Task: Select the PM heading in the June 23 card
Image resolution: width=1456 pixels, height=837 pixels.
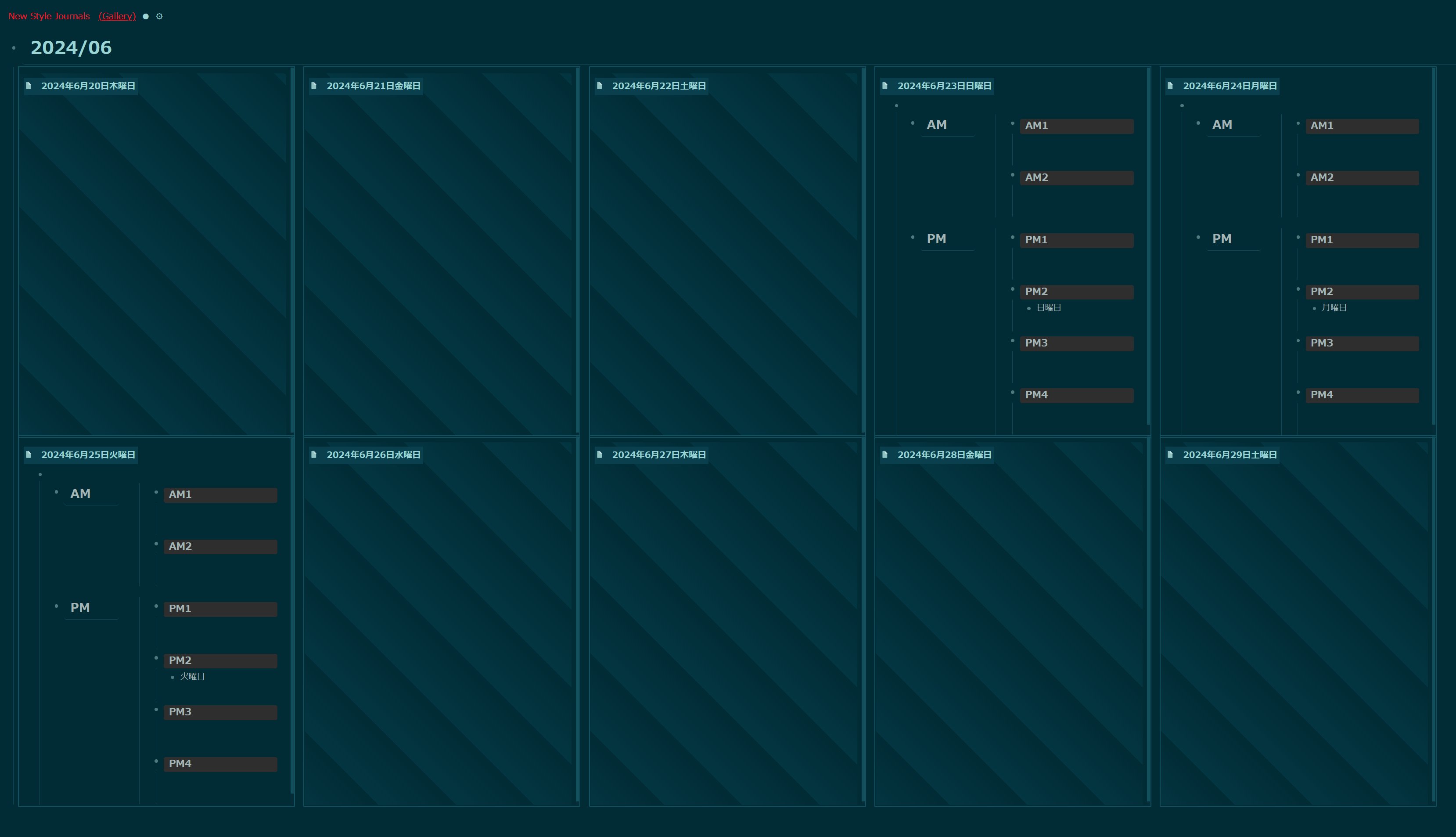Action: 936,238
